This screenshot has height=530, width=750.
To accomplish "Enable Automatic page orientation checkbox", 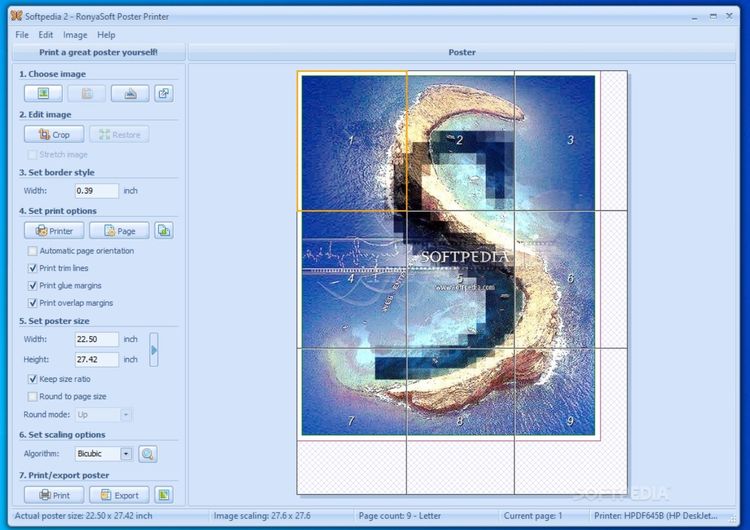I will click(33, 251).
